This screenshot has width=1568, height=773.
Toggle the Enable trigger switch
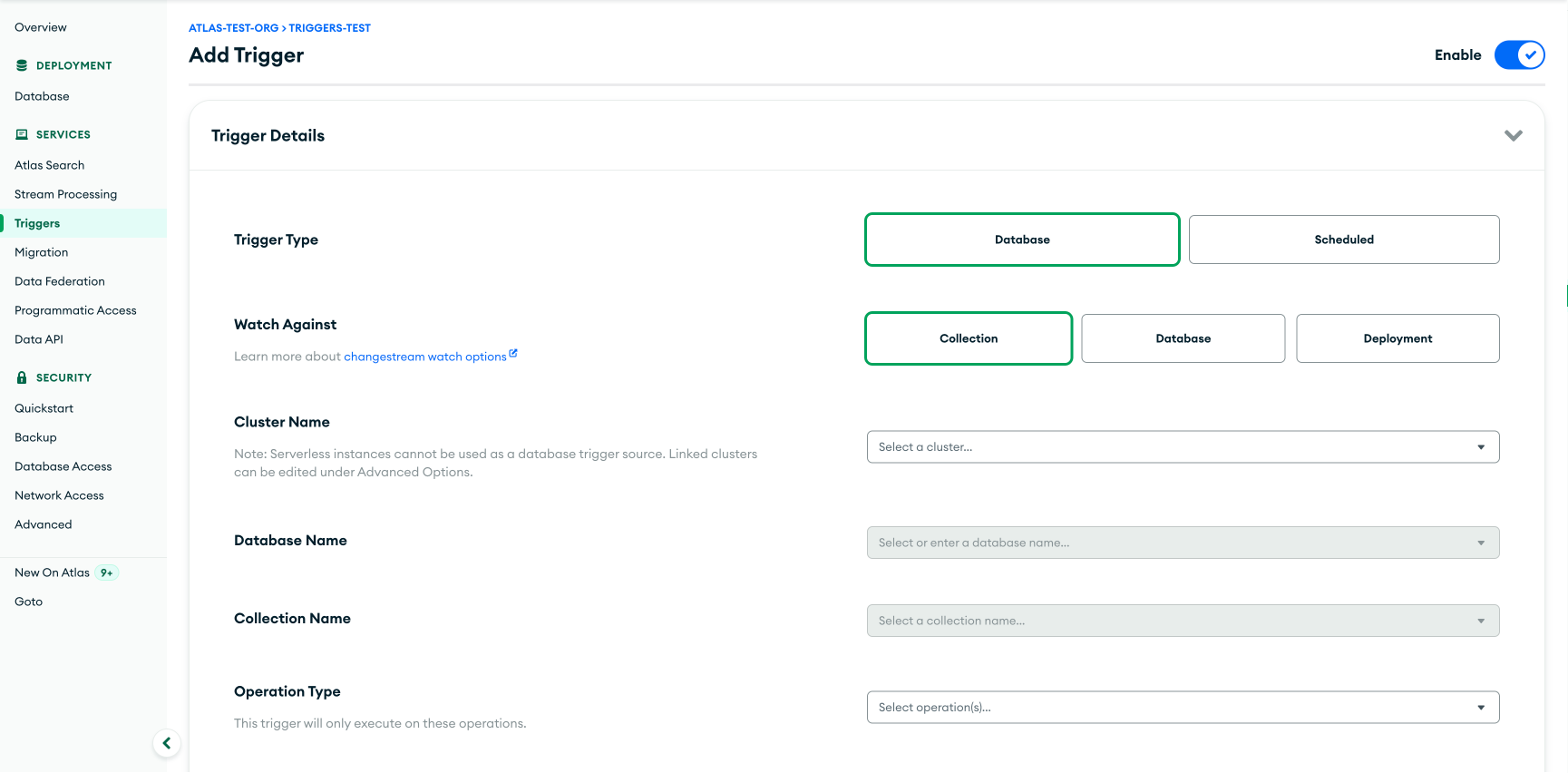(1519, 55)
